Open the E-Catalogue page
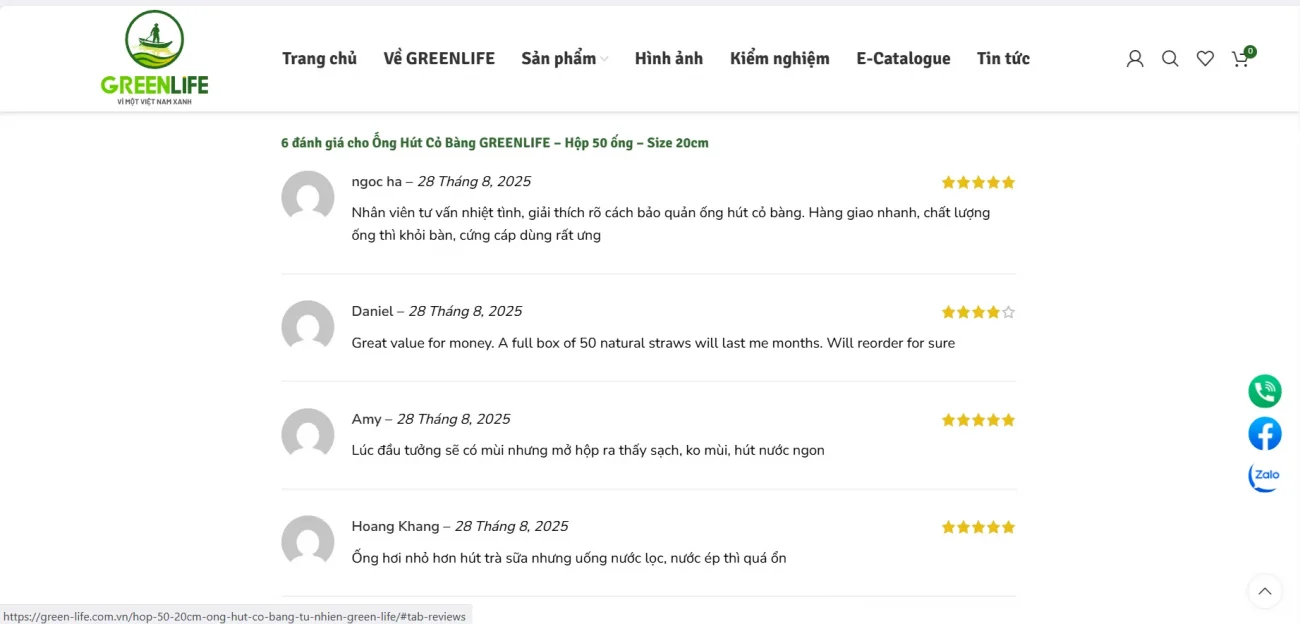 click(x=903, y=58)
